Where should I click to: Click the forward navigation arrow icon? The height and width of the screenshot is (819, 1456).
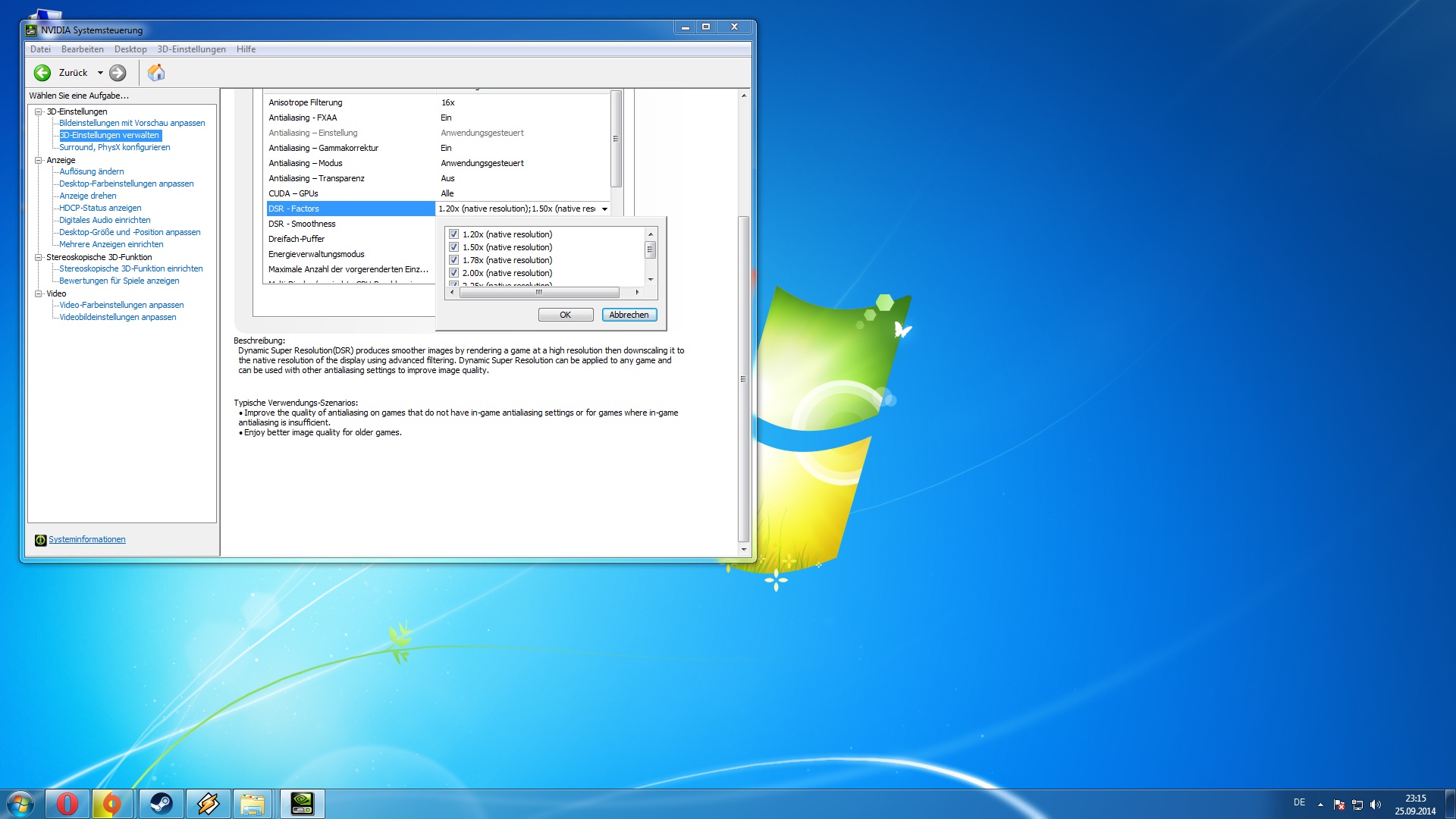tap(118, 73)
